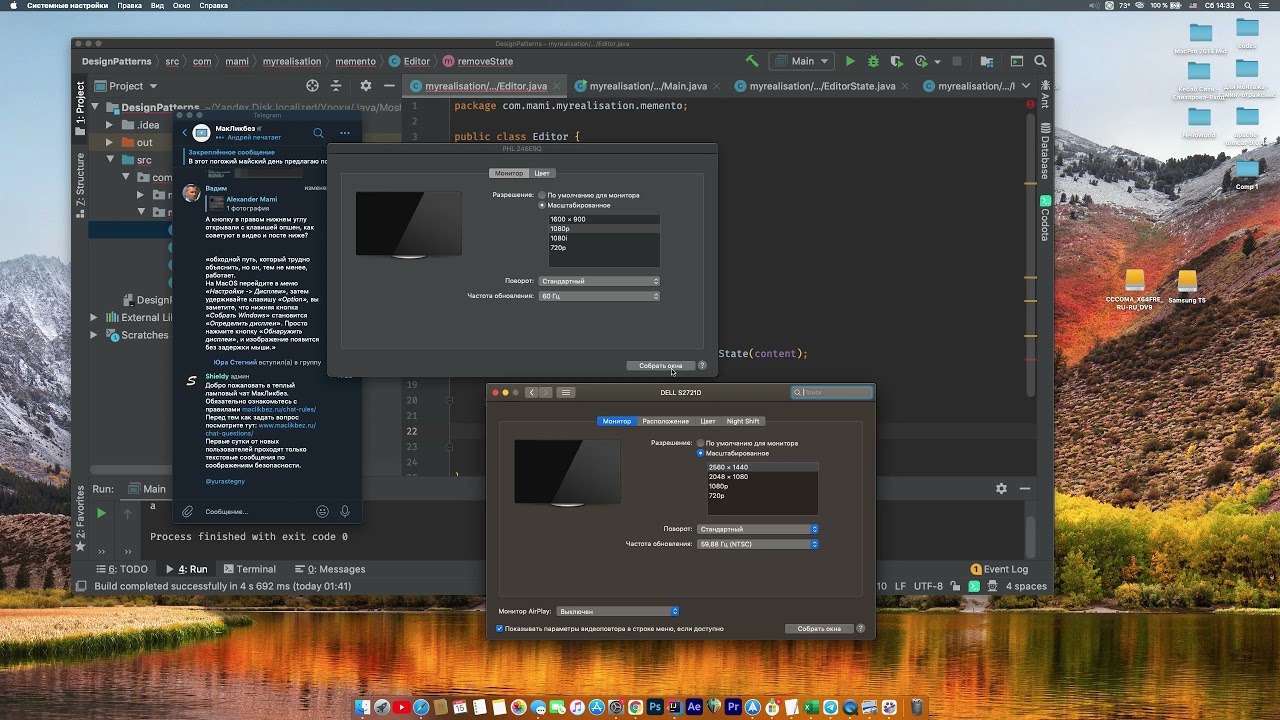Select default resolution radio in DELL window
Screen dimensions: 1280x720
[701, 443]
